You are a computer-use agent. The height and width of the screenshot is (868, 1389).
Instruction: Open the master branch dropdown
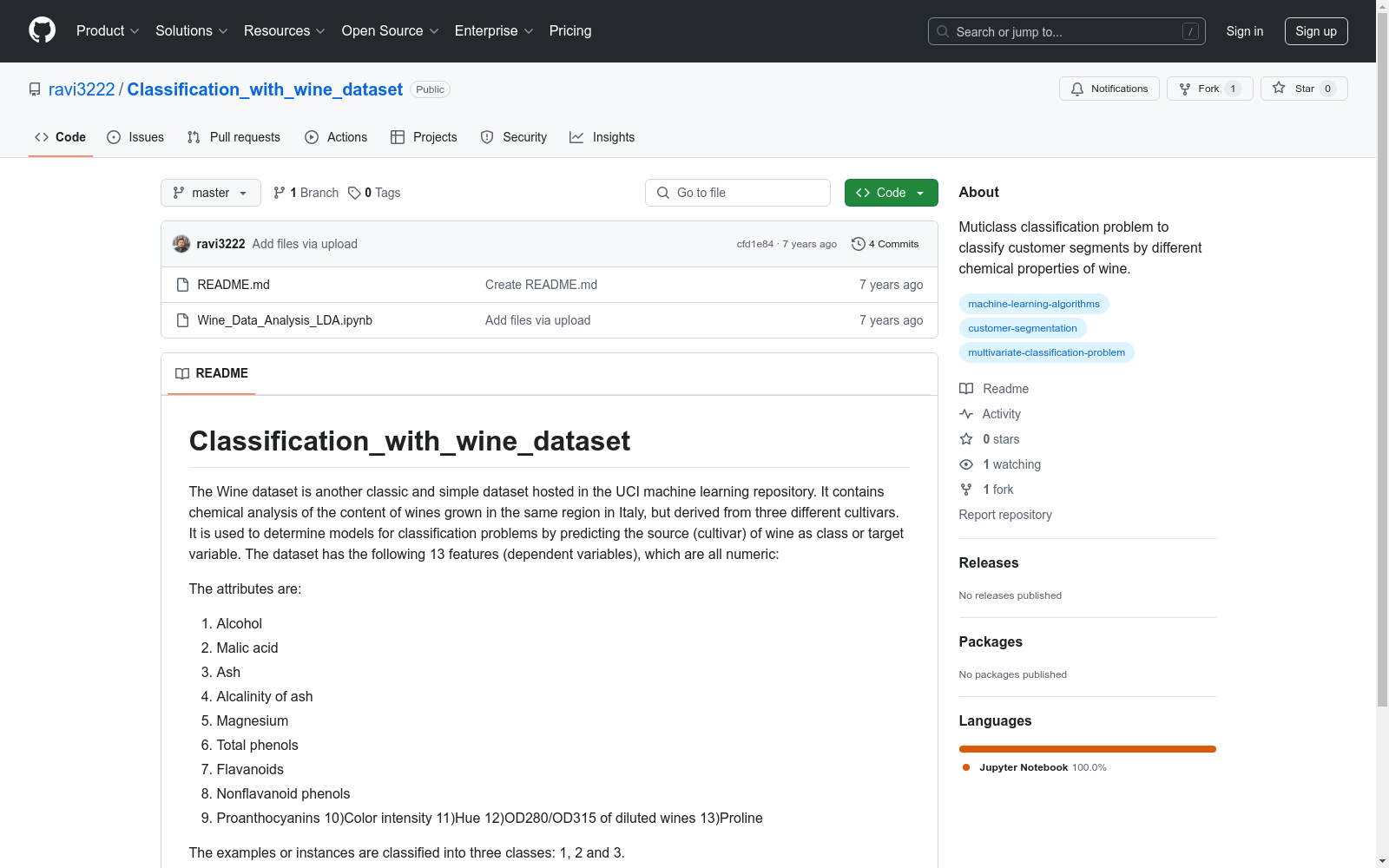pyautogui.click(x=210, y=193)
